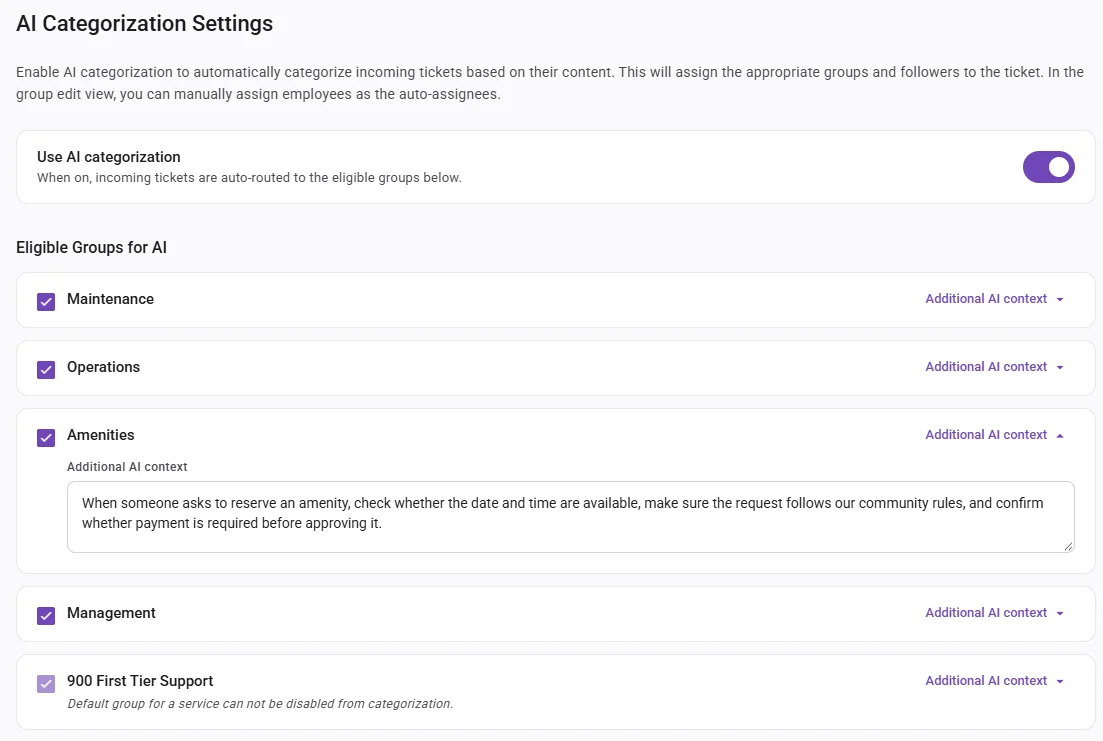Click the AI Categorization Settings heading
Image resolution: width=1103 pixels, height=741 pixels.
tap(144, 23)
